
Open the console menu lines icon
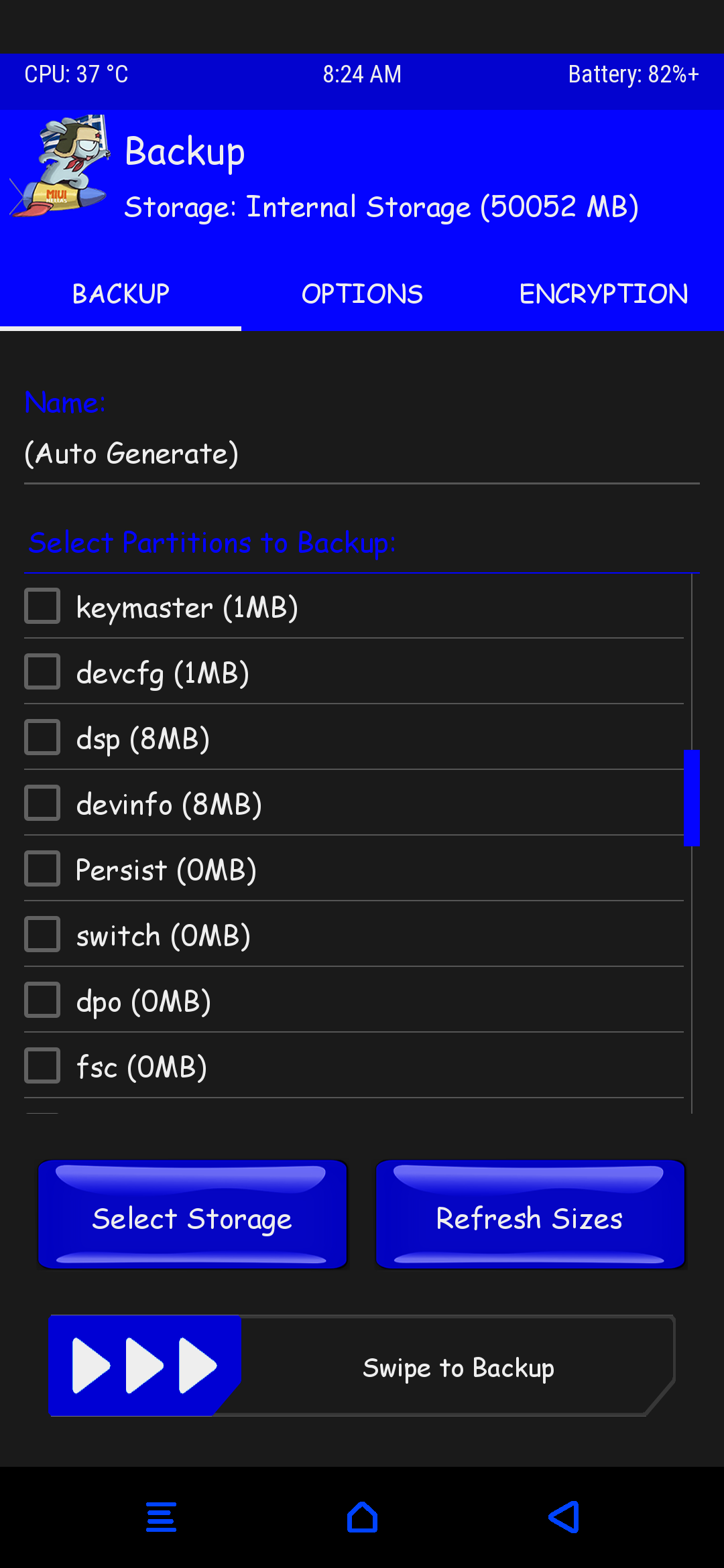[x=161, y=1517]
